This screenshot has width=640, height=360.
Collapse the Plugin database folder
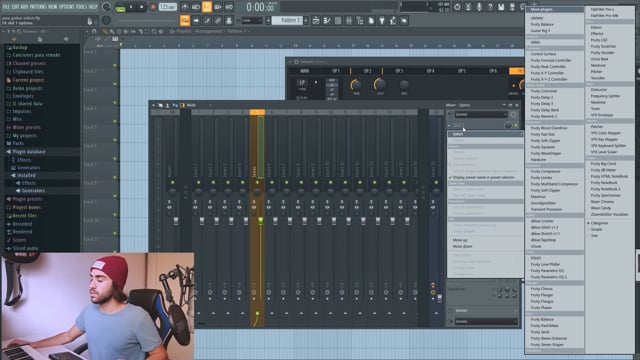pos(29,151)
